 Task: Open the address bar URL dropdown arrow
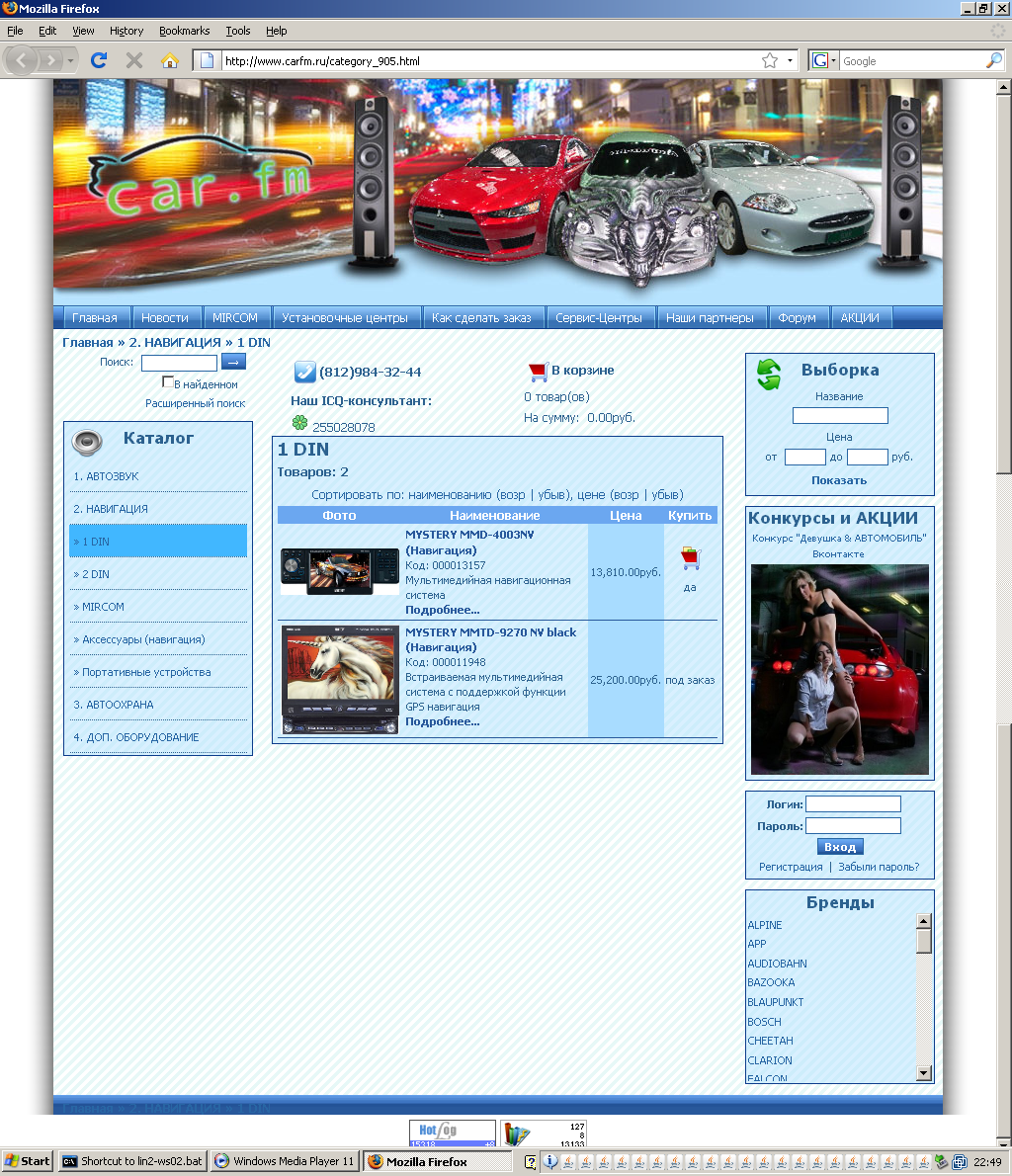pos(790,60)
